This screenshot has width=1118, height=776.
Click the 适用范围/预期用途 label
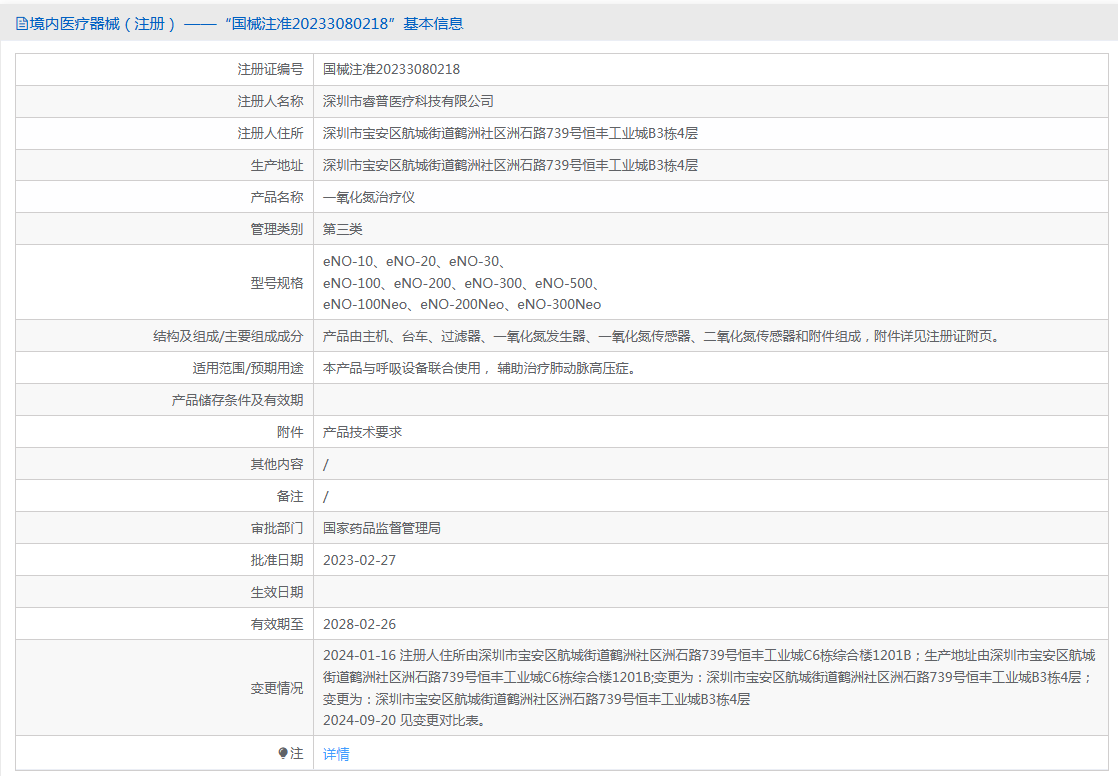(248, 368)
